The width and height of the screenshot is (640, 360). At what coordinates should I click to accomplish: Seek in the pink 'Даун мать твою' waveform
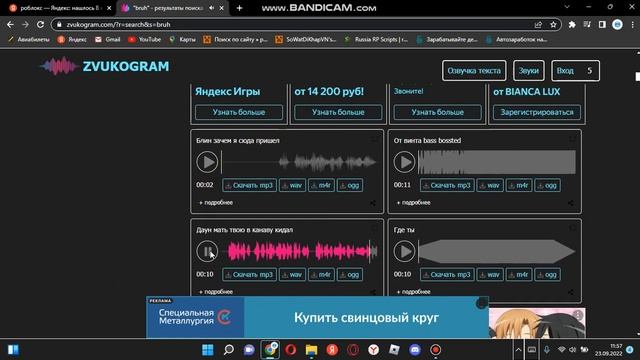[x=300, y=251]
